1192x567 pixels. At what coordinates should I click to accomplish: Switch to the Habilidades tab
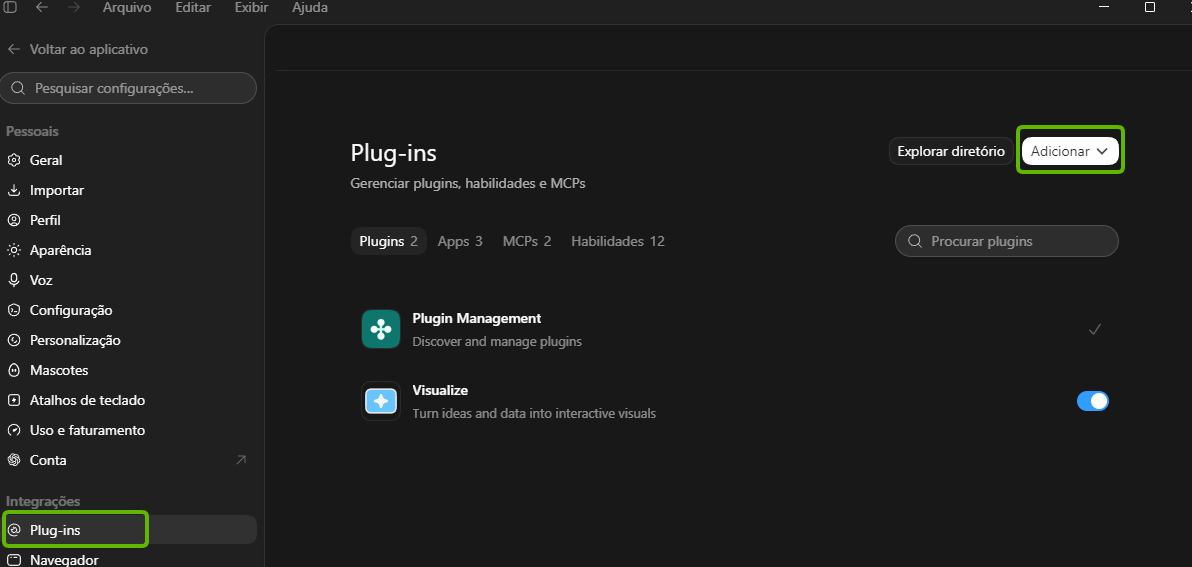tap(618, 241)
